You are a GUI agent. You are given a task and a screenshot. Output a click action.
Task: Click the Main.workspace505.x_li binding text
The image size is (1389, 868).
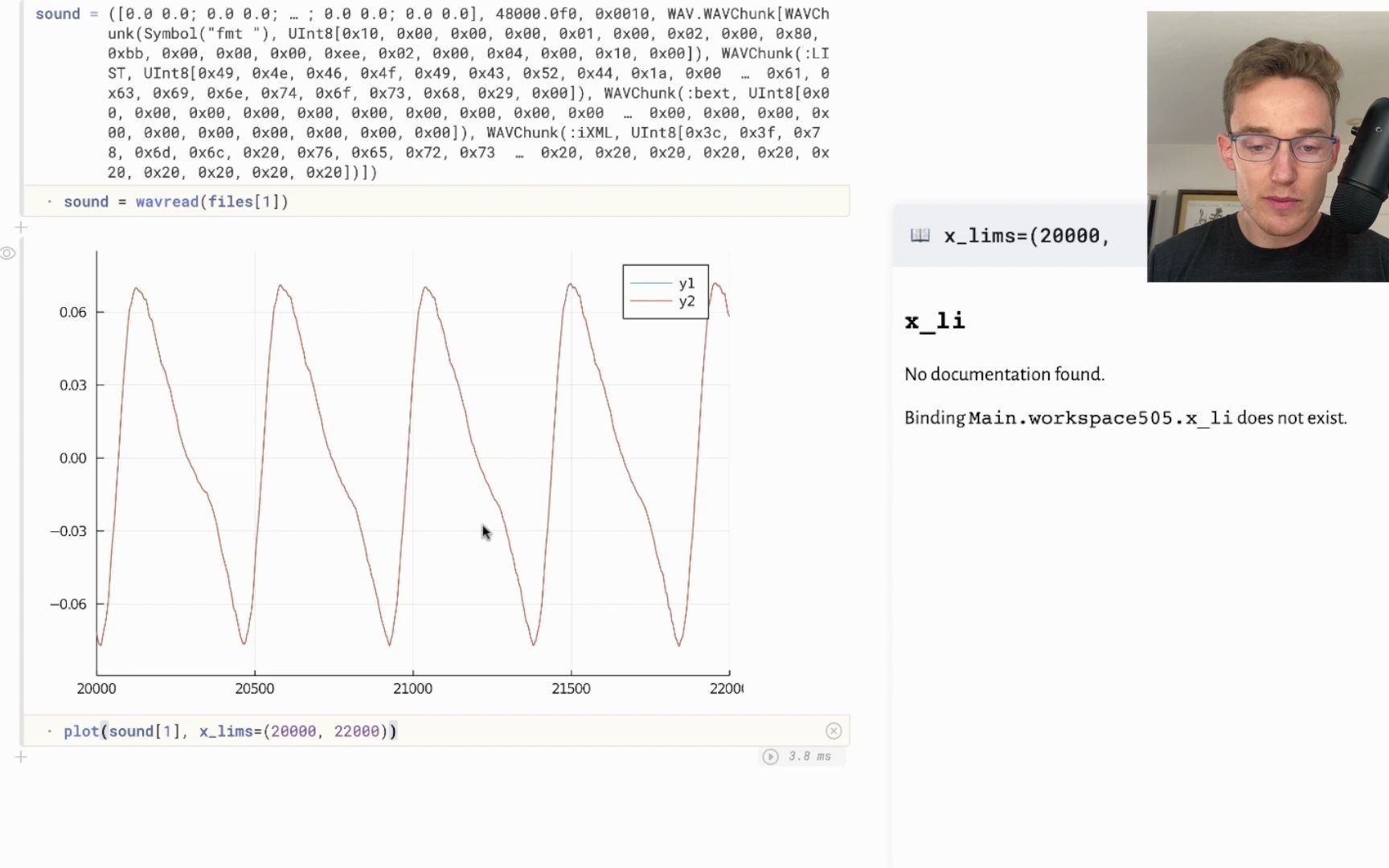(1100, 418)
